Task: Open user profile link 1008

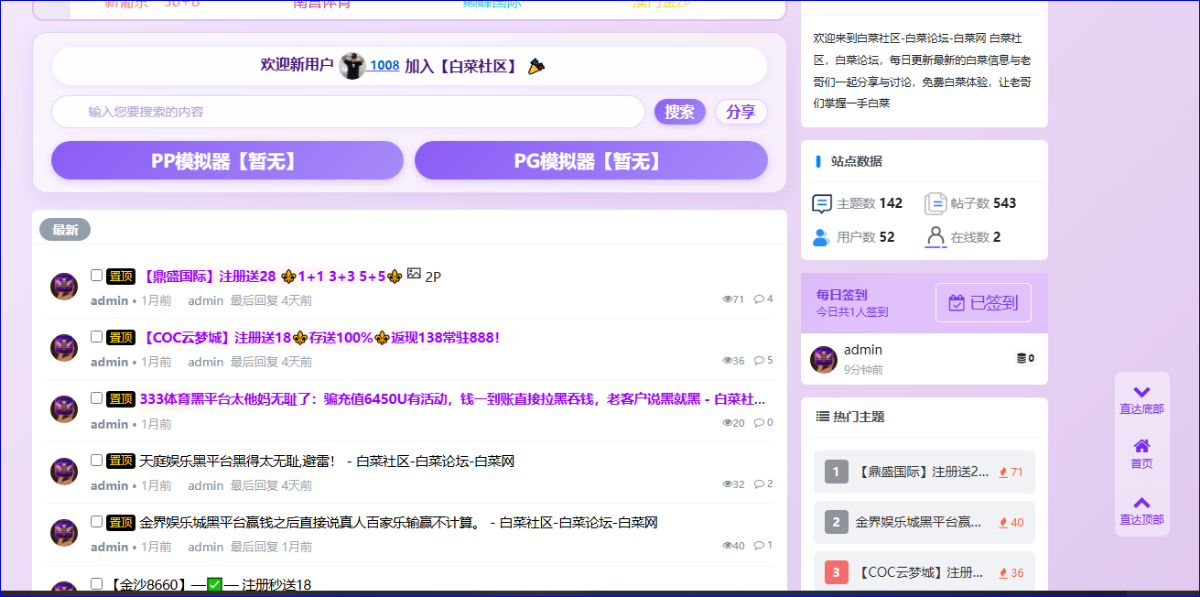Action: [x=384, y=66]
